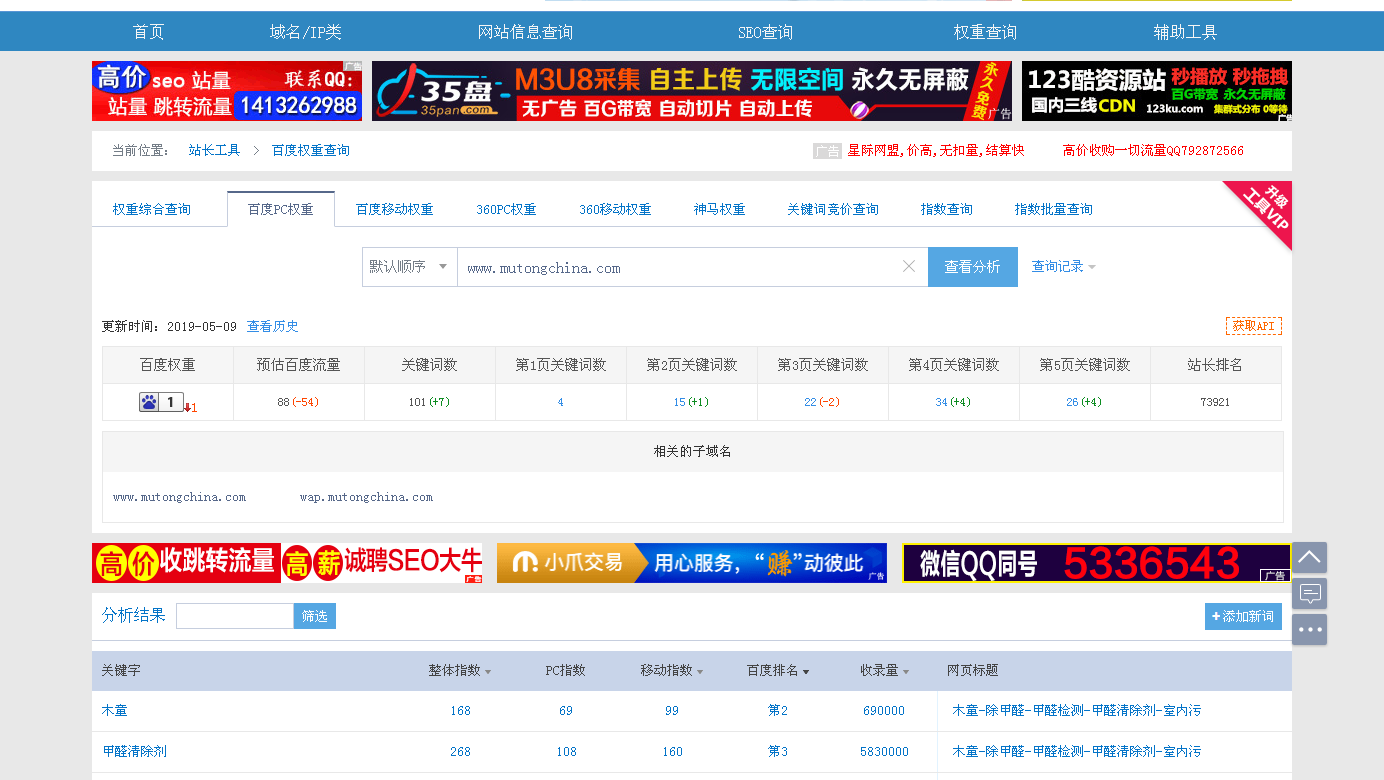The image size is (1384, 780).
Task: Open the 小爪交易 banner ad
Action: [692, 563]
